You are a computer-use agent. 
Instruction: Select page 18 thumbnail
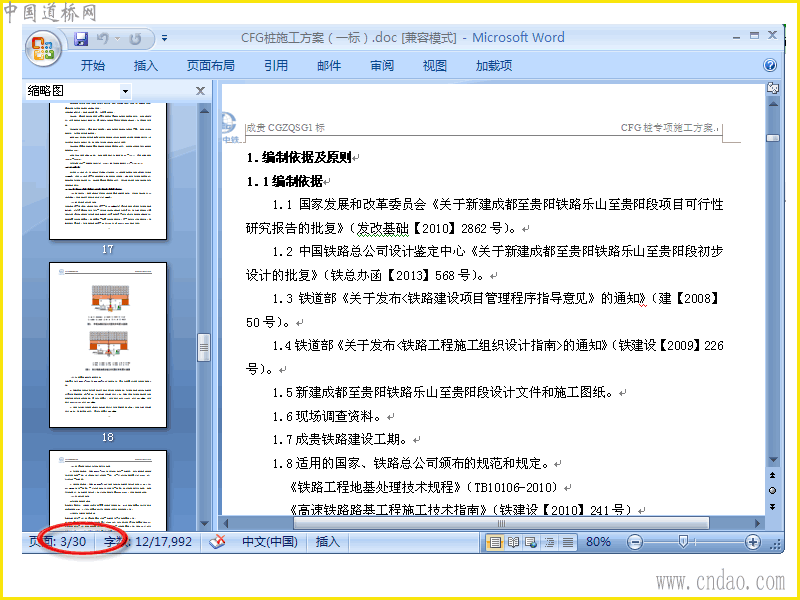click(108, 345)
